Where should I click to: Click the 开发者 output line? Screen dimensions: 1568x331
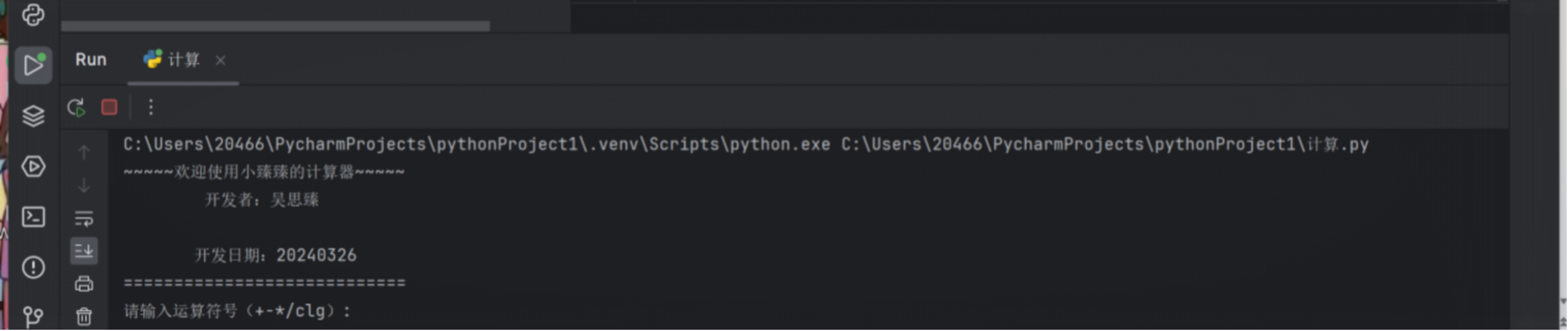point(262,200)
